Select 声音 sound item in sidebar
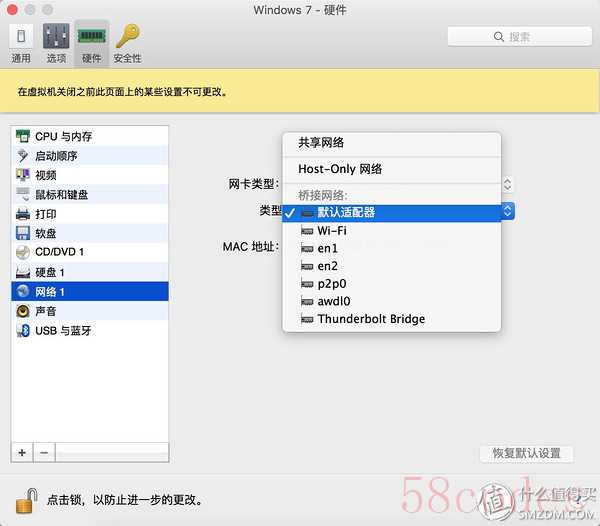Screen dimensions: 600x526 coord(46,311)
